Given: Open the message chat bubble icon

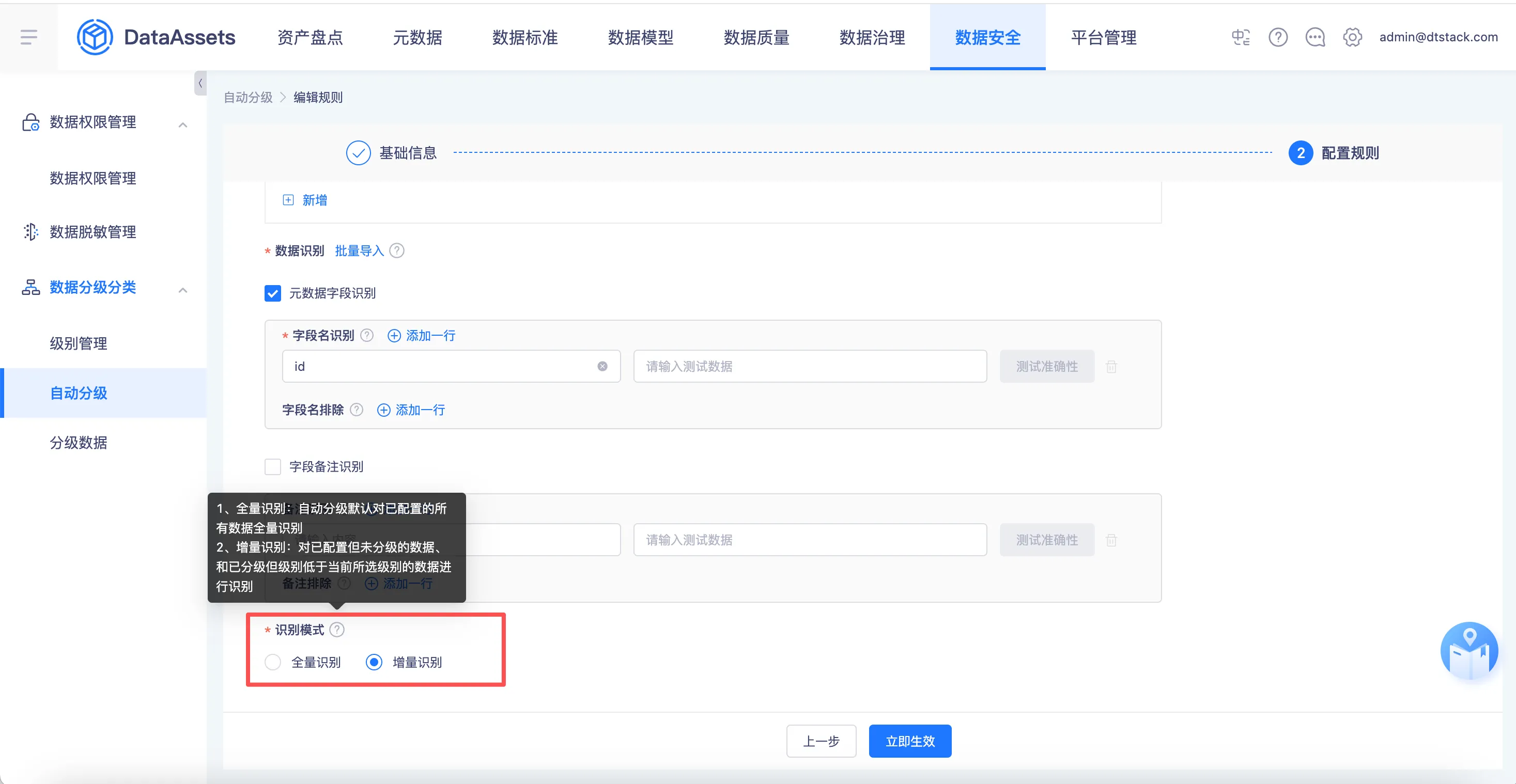Looking at the screenshot, I should pos(1314,37).
